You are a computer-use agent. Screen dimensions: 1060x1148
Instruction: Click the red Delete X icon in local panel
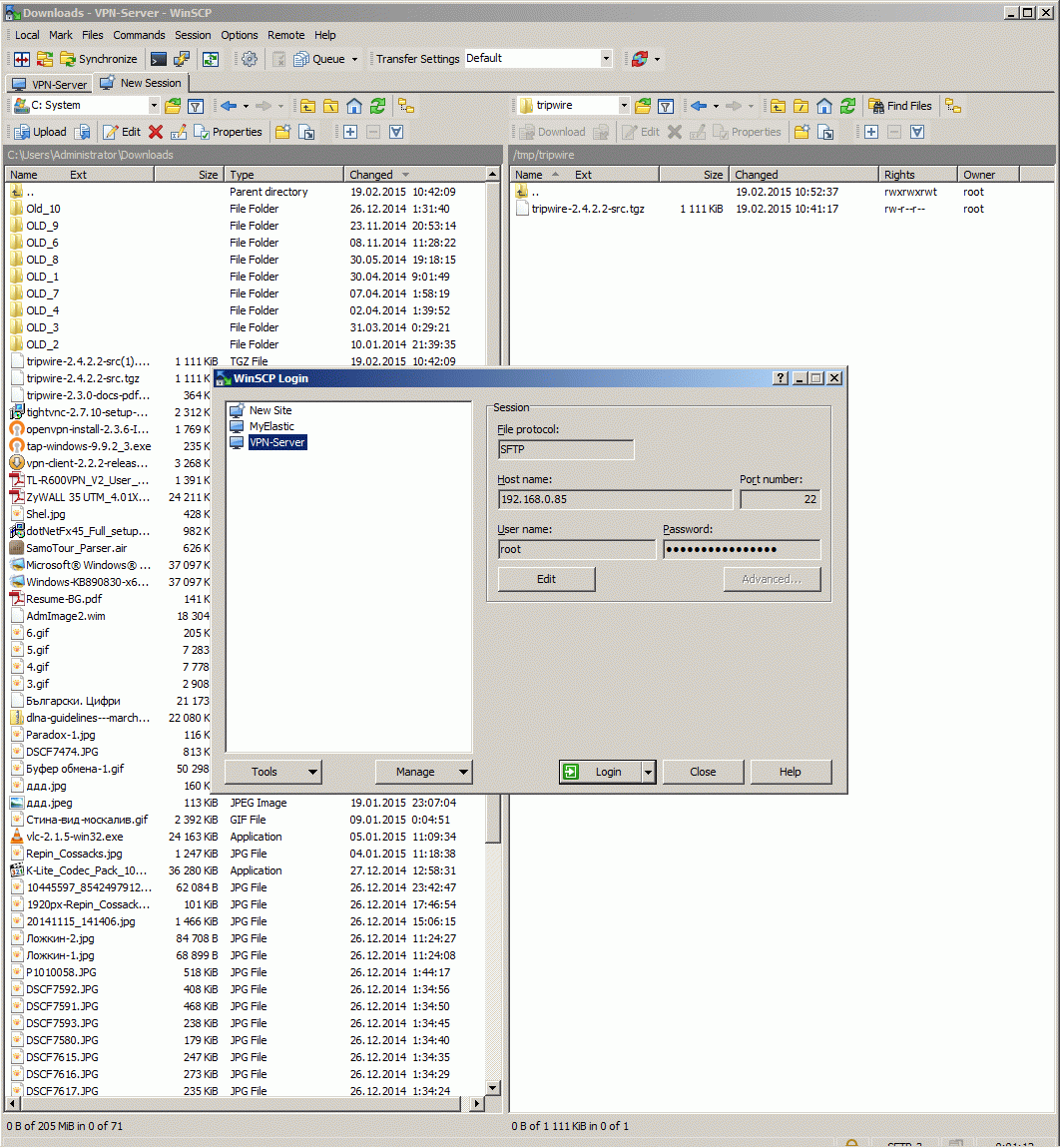[x=155, y=132]
